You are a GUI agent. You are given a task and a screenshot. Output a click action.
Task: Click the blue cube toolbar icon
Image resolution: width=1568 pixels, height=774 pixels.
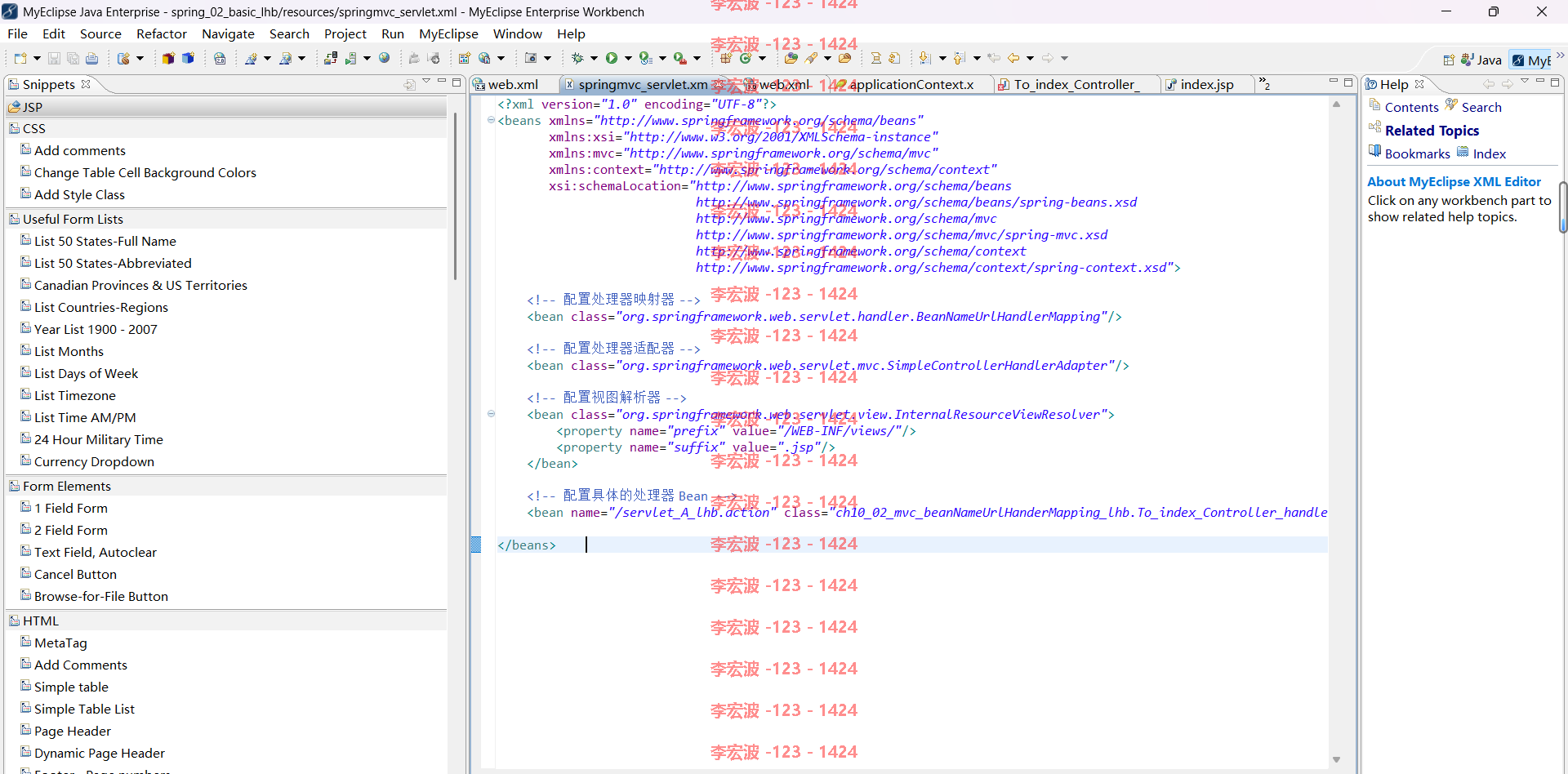coord(188,58)
